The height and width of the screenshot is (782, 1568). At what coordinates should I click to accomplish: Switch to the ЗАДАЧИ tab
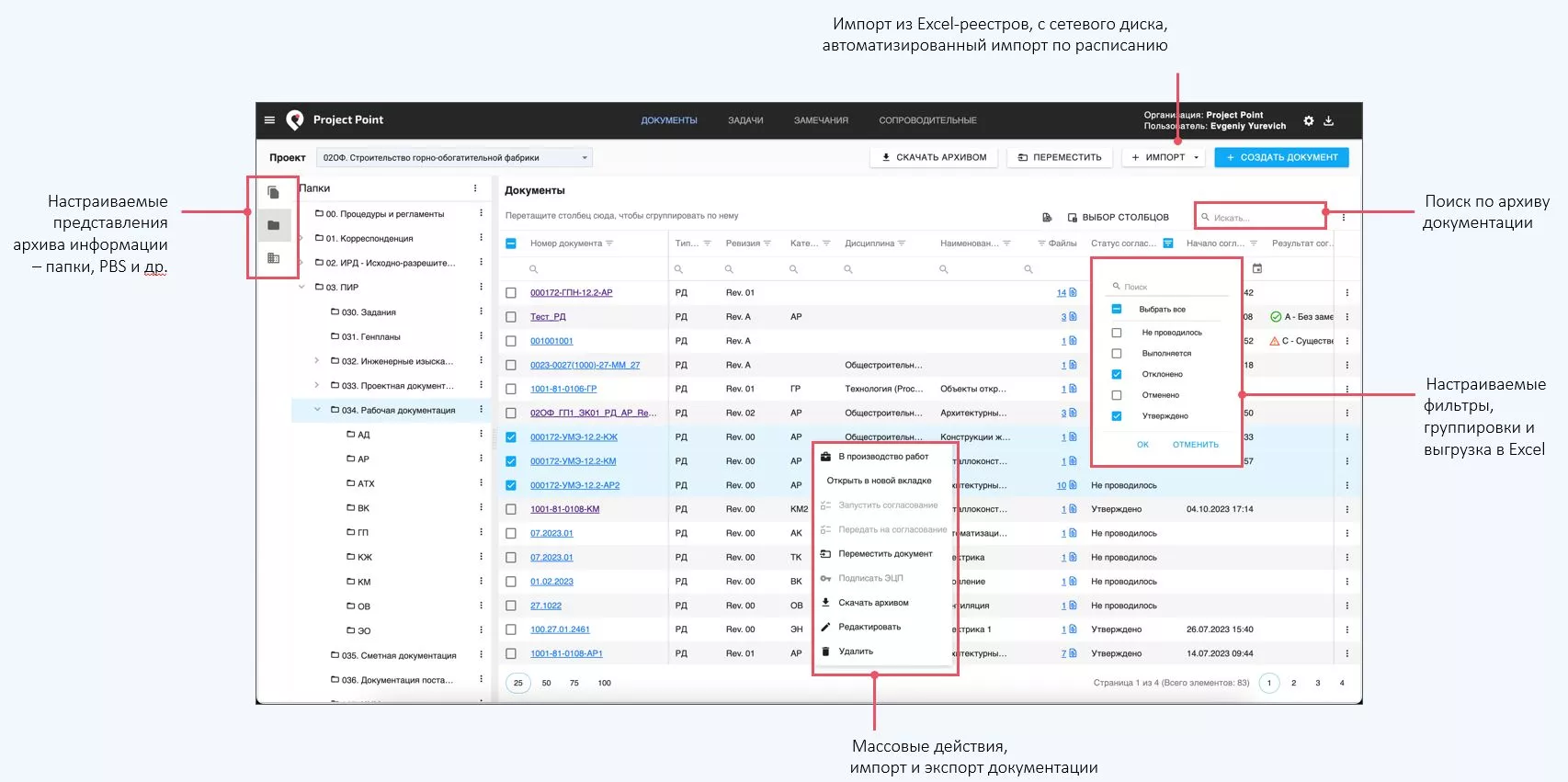click(745, 120)
